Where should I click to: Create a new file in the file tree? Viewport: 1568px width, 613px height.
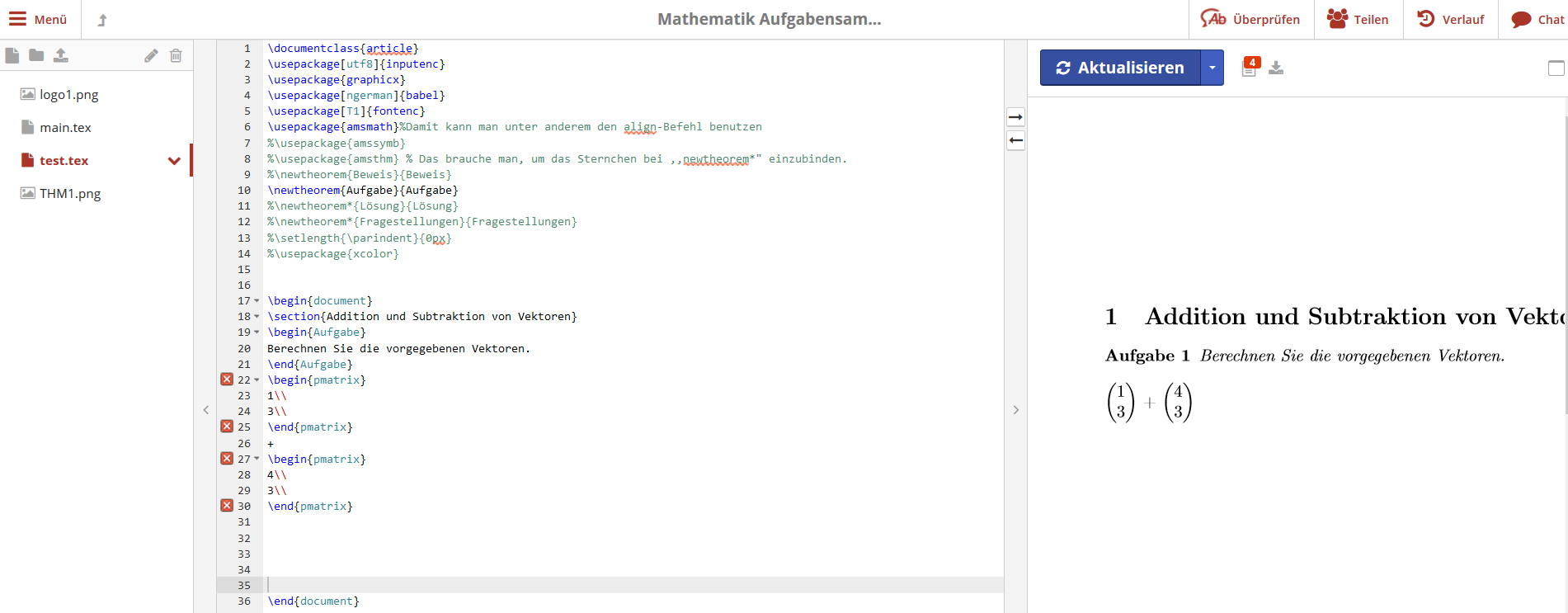tap(12, 55)
